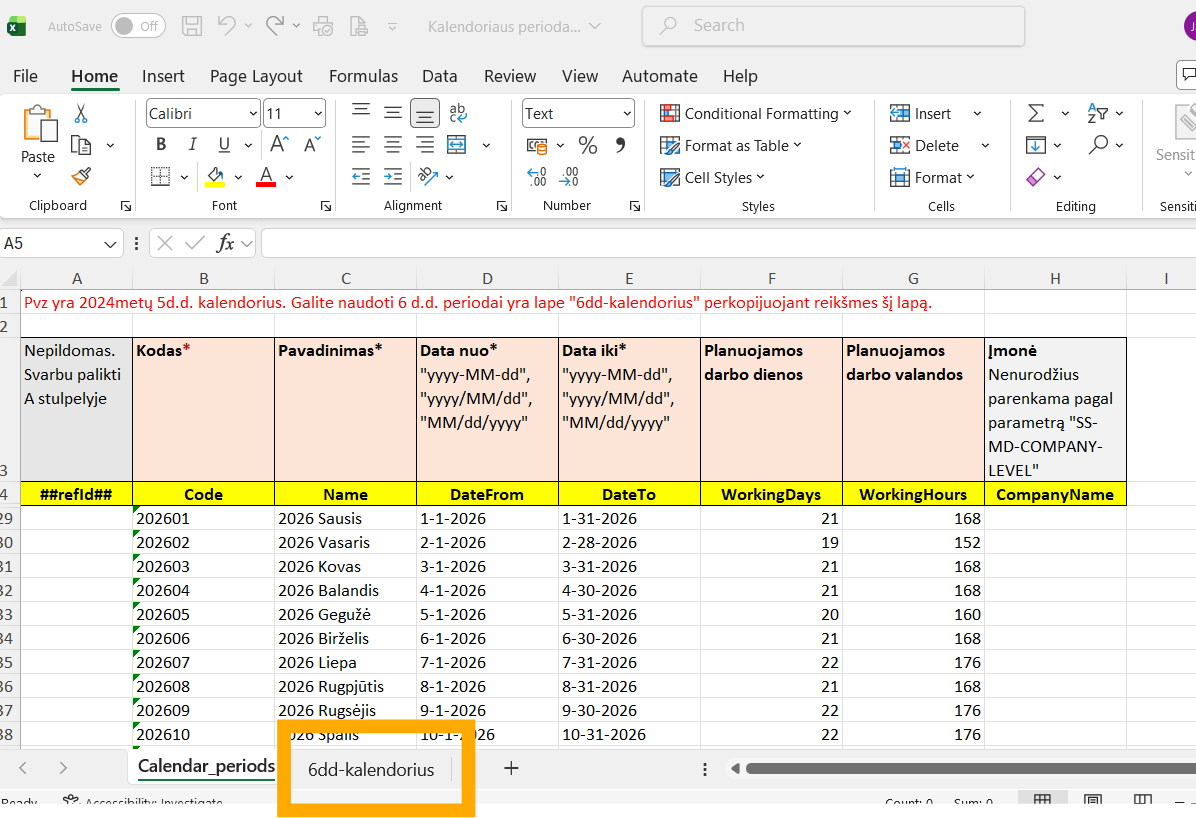Viewport: 1196px width, 818px height.
Task: Click the AutoSum sigma icon
Action: coord(1036,114)
